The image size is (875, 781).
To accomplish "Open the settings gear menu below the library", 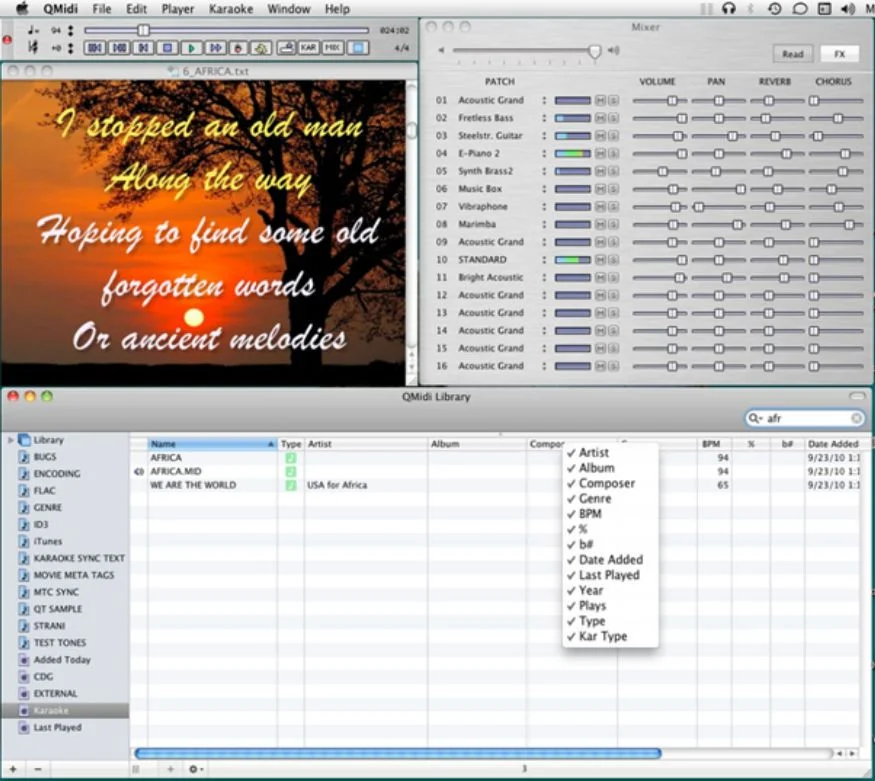I will pos(193,769).
